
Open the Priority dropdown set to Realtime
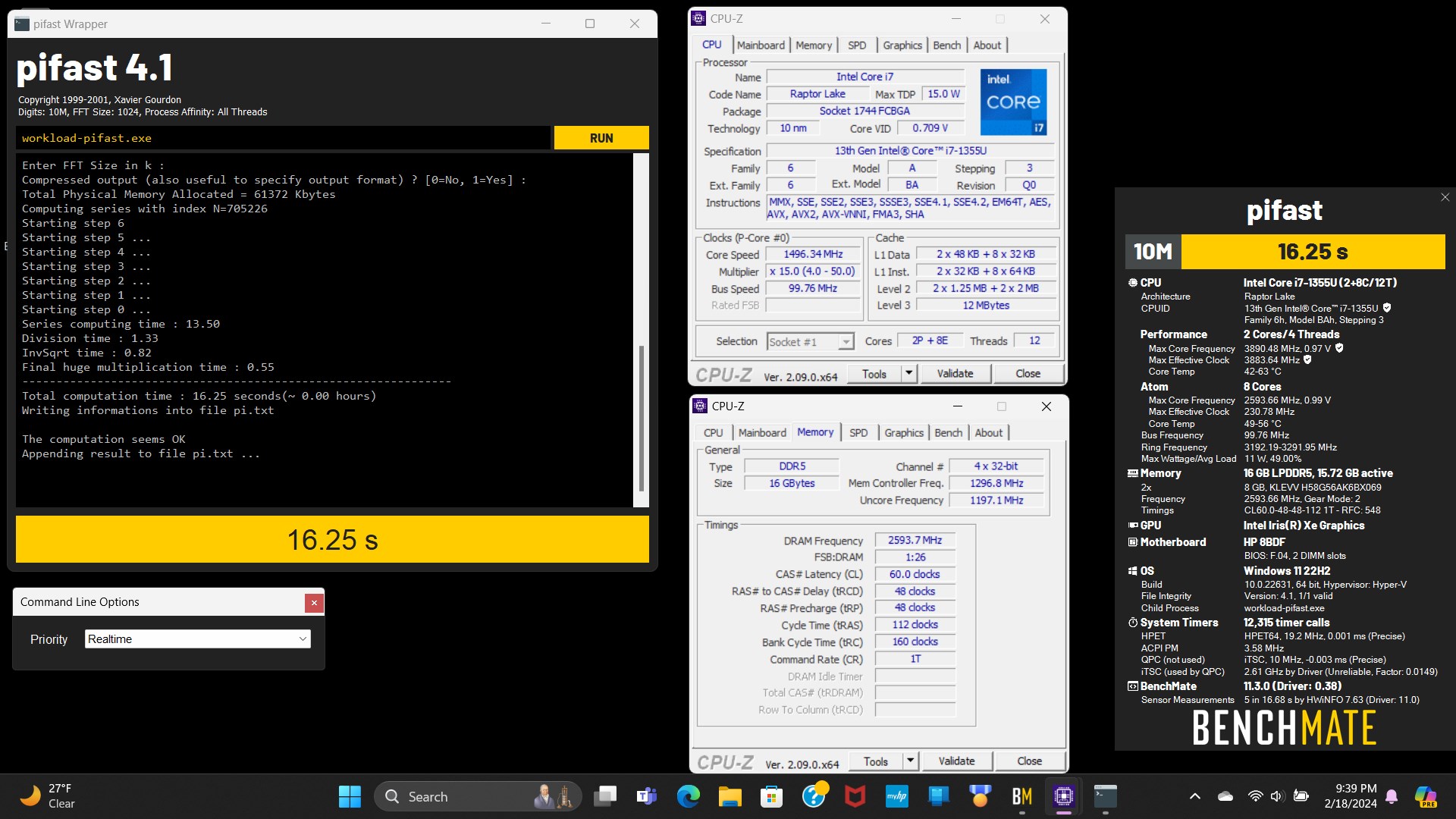pos(197,639)
